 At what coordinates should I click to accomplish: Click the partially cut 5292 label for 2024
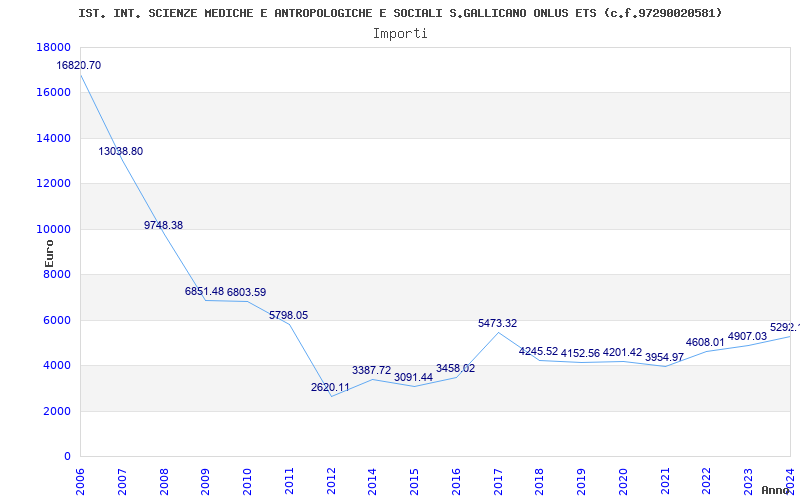pos(785,327)
